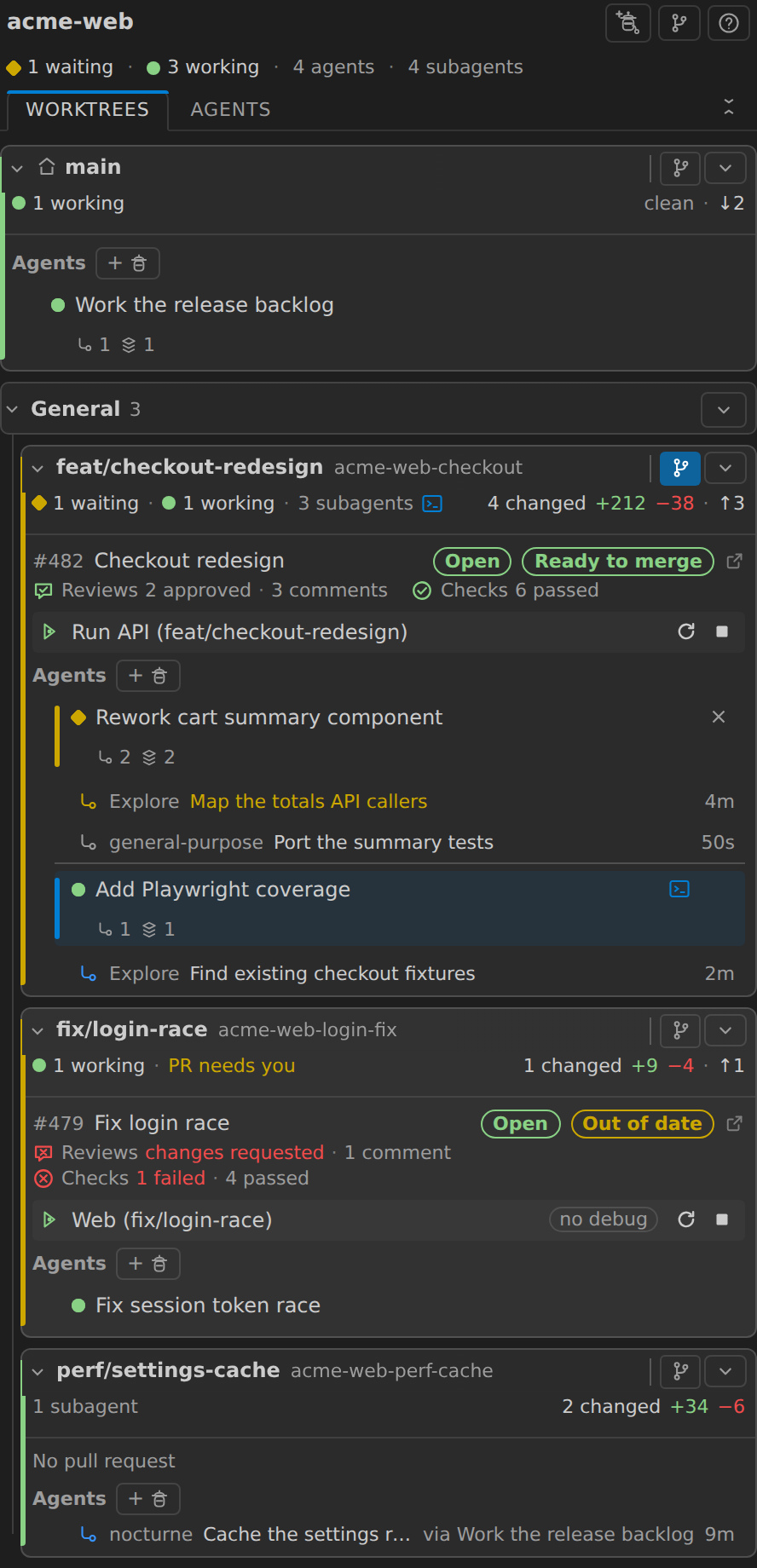Toggle active branch button for feat/checkout-redesign
The image size is (757, 1568).
coord(680,468)
